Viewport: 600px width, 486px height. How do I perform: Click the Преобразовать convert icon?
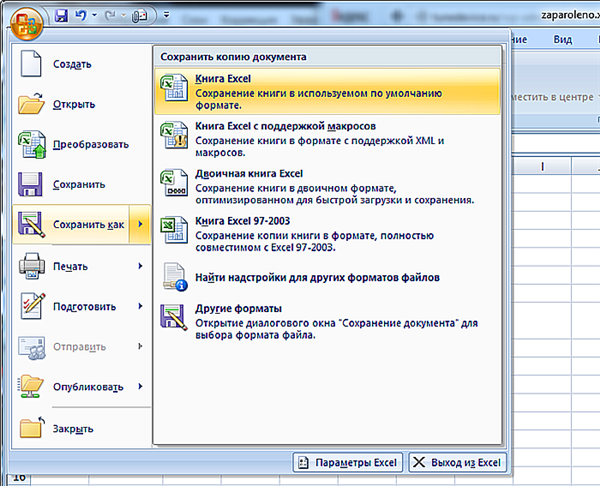coord(32,144)
